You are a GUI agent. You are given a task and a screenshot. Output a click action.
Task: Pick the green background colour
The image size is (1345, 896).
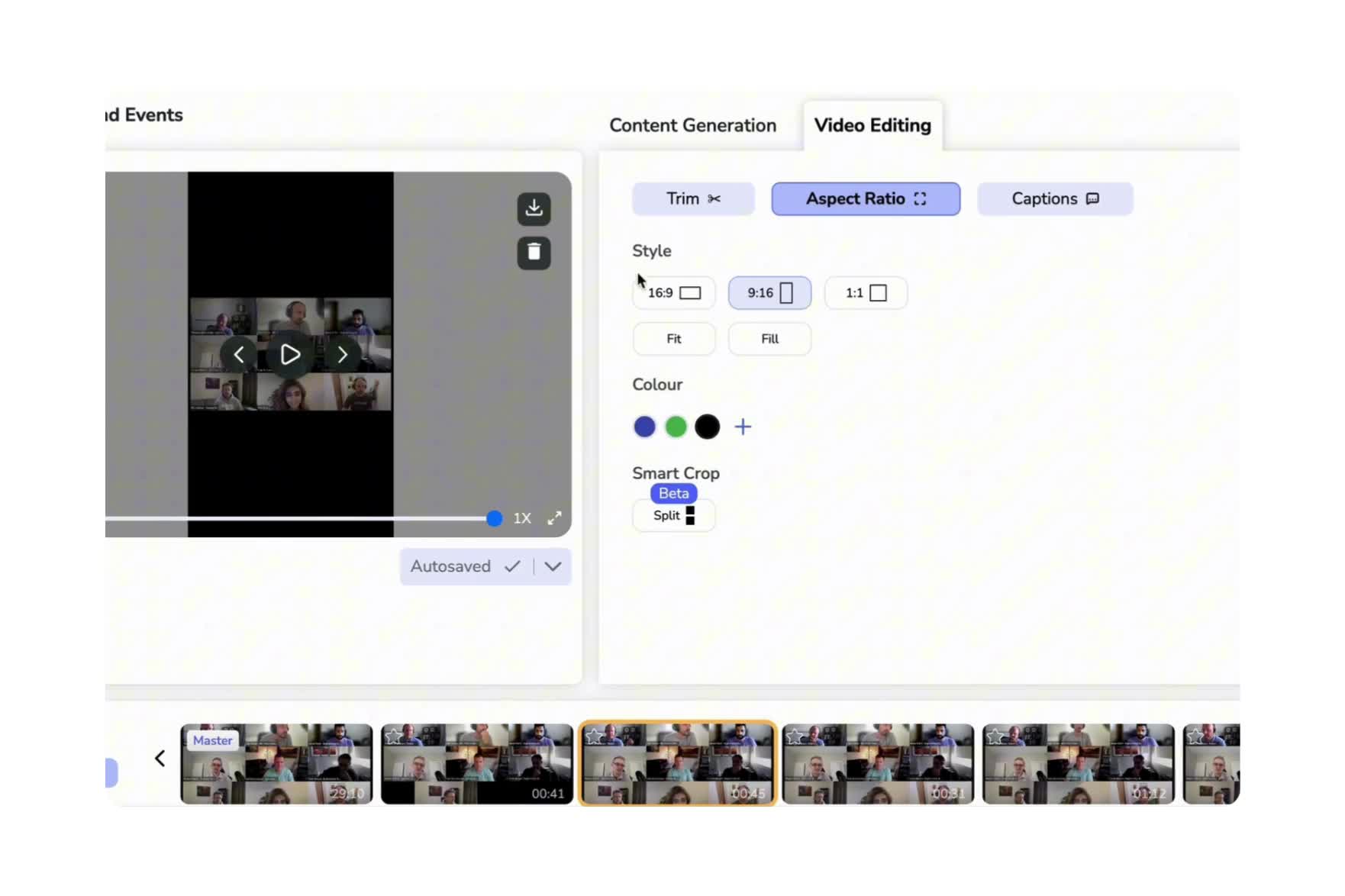[676, 427]
